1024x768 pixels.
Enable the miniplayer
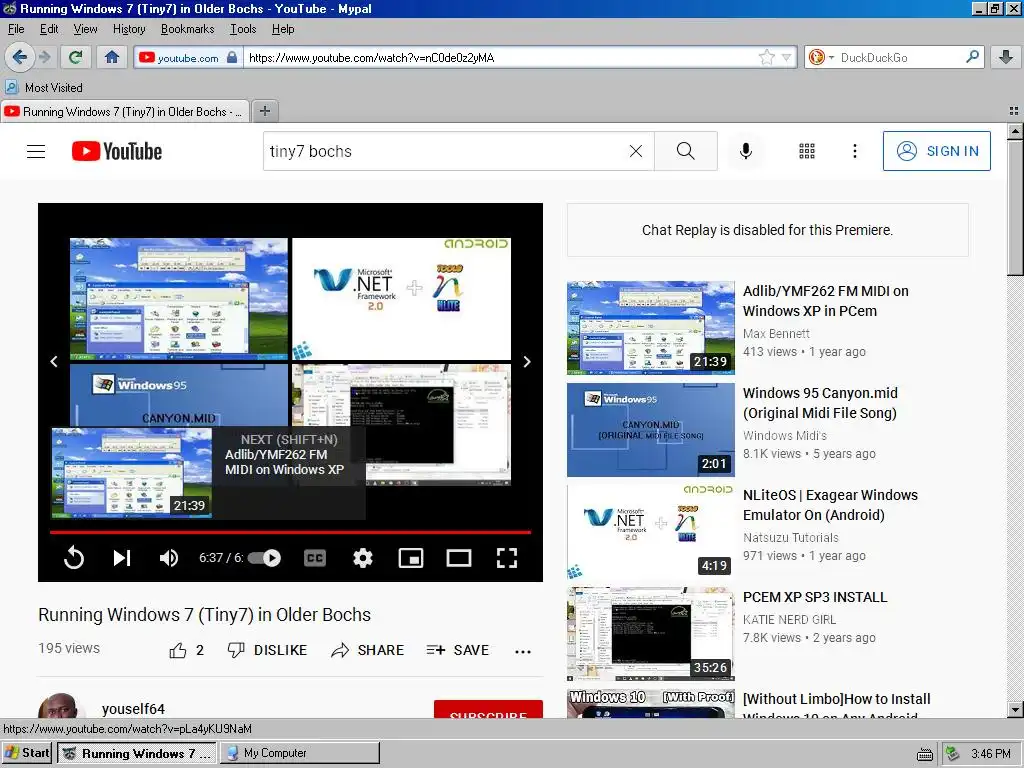(x=411, y=558)
